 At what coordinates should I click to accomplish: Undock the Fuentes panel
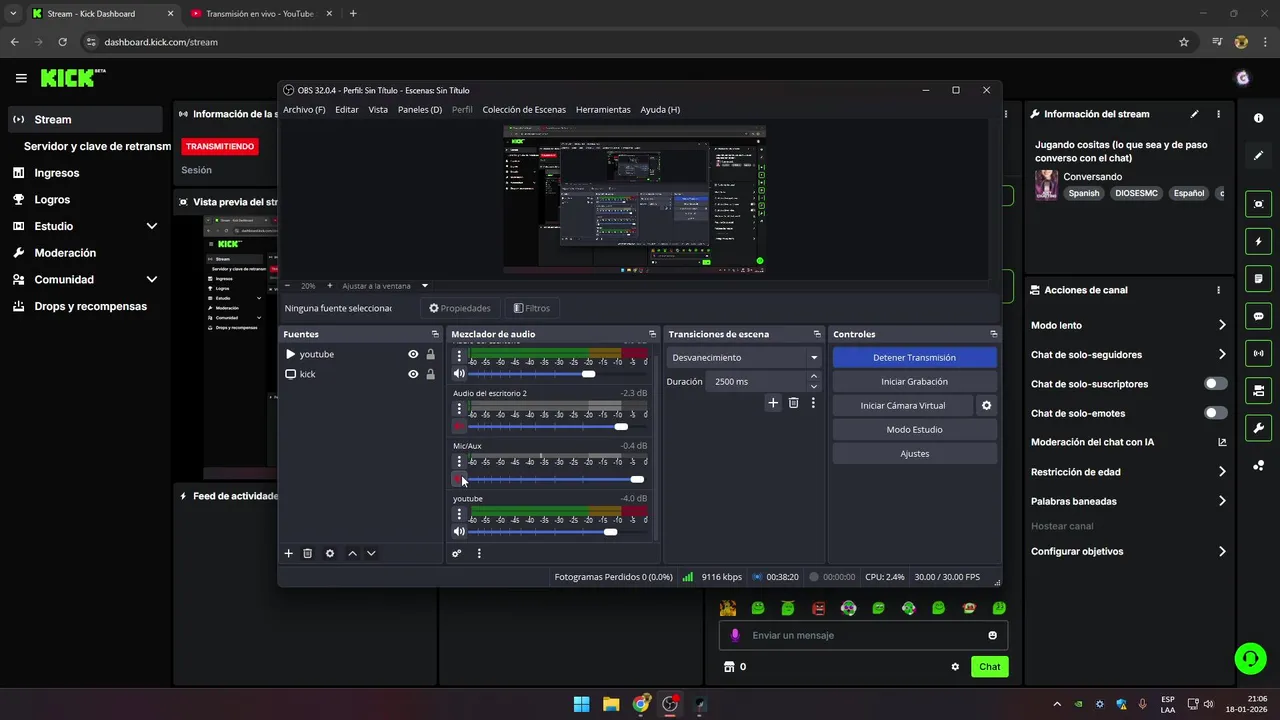435,334
